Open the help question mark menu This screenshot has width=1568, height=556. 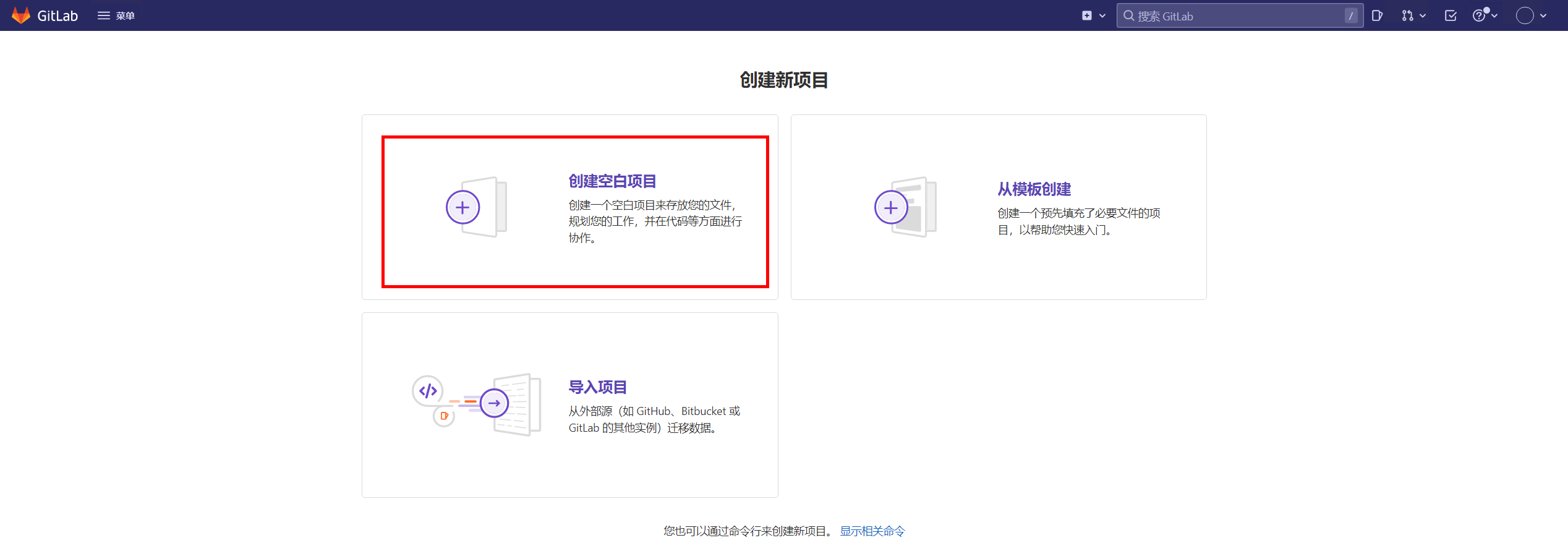(1484, 15)
